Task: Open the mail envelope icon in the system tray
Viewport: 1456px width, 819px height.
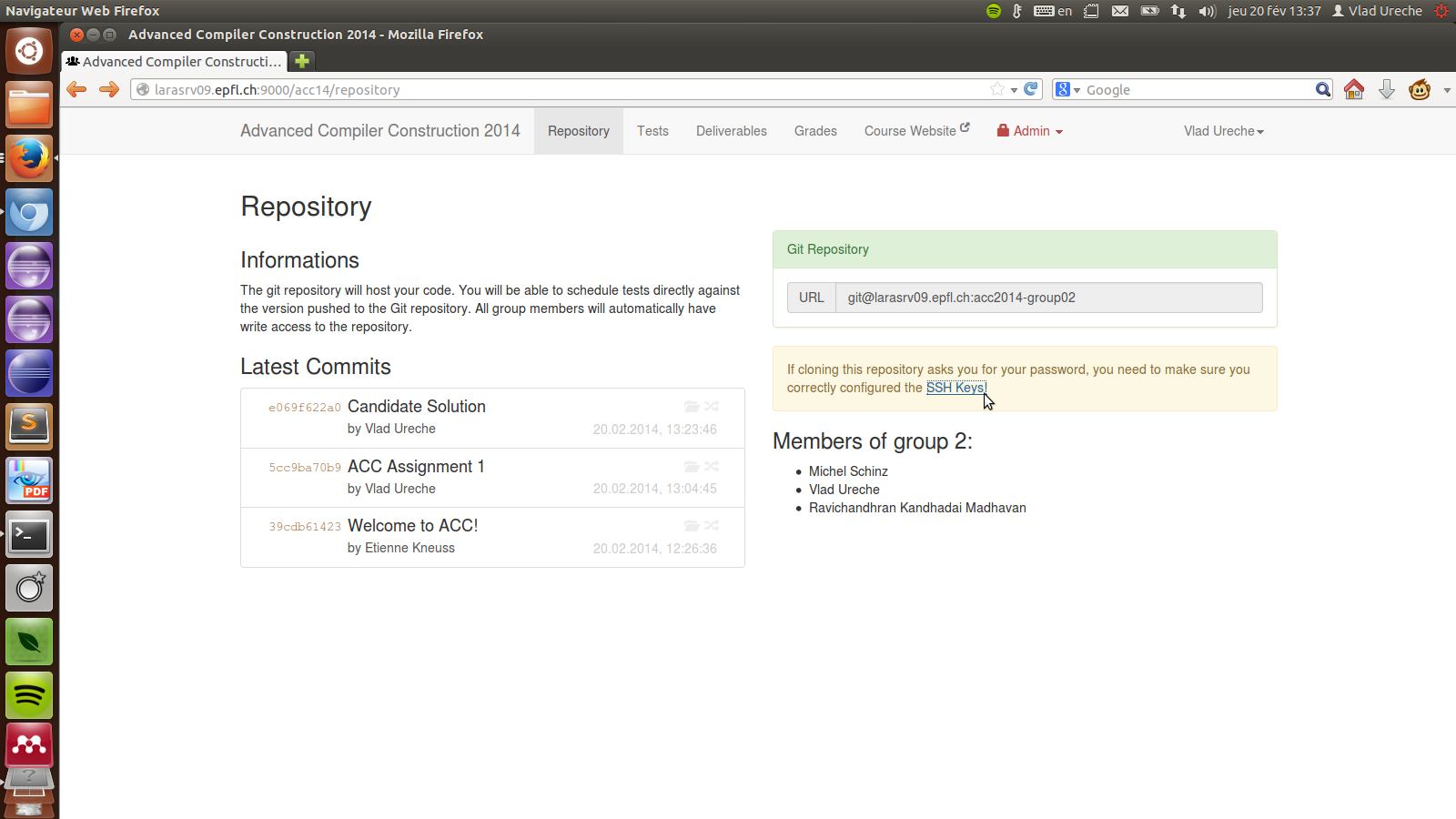Action: (x=1120, y=11)
